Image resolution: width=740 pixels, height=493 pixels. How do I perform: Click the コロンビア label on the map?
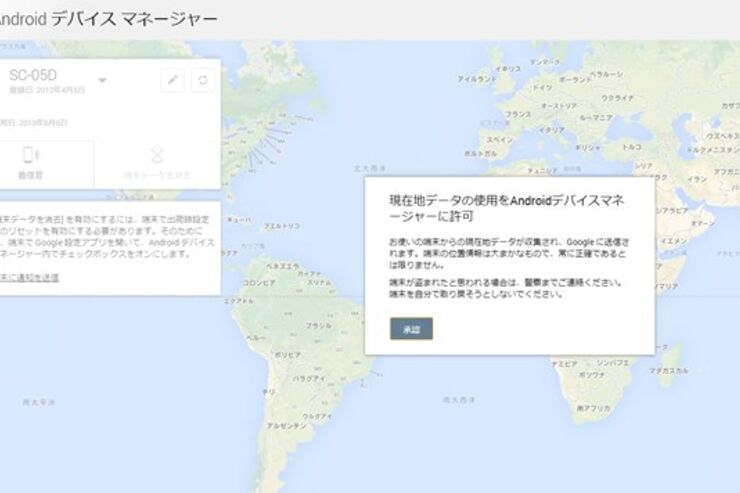pos(259,283)
